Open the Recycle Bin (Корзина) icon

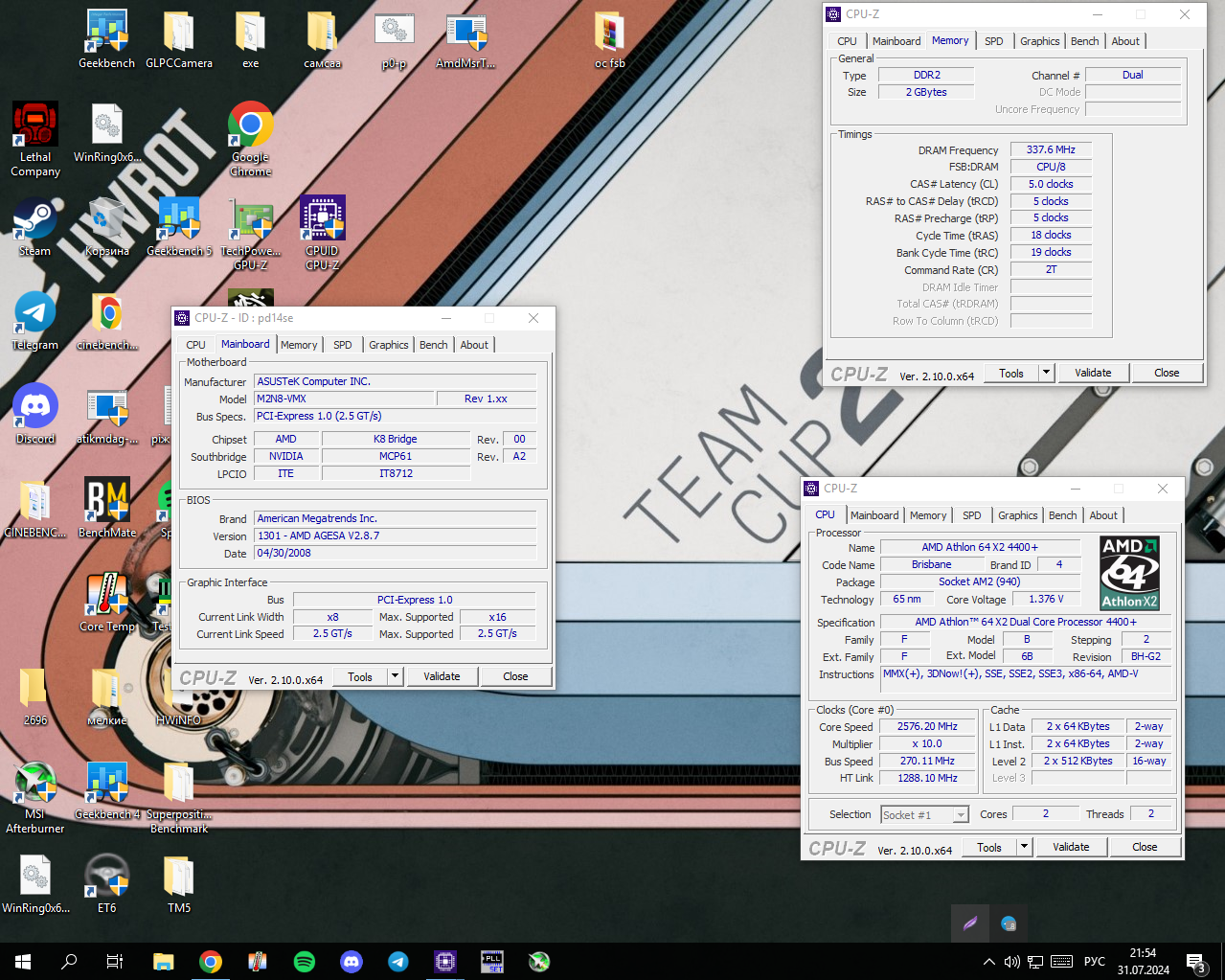coord(106,227)
